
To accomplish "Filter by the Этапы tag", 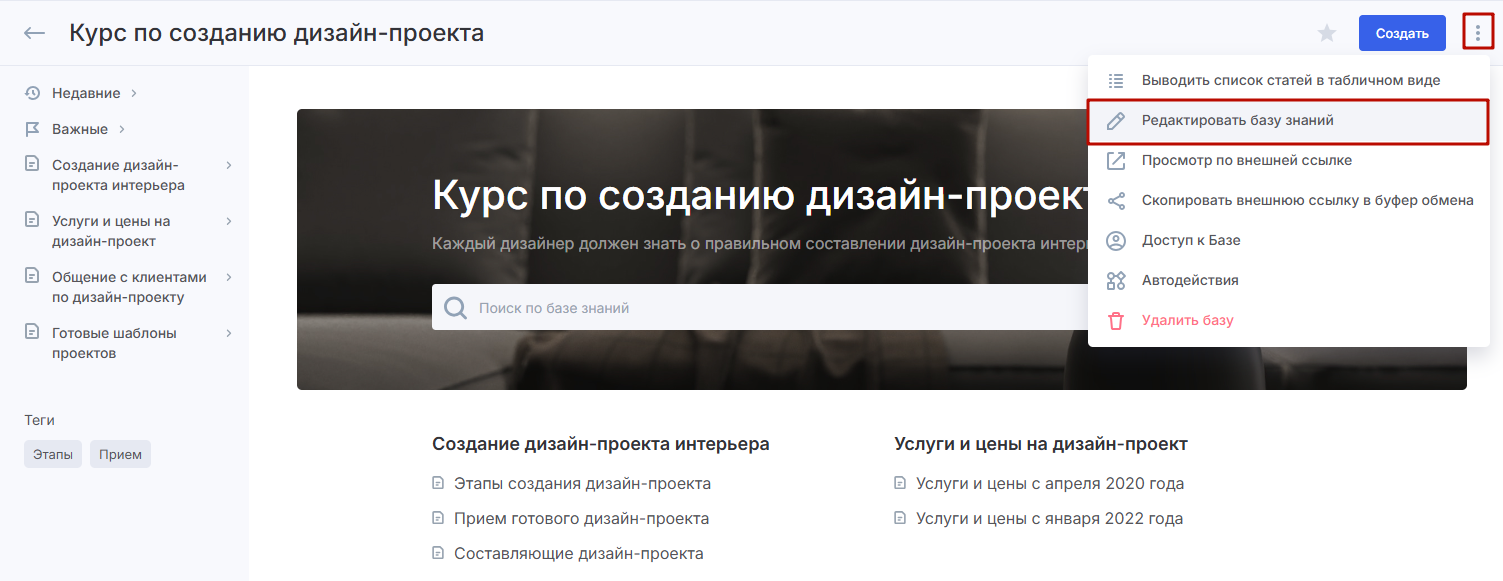I will point(53,454).
